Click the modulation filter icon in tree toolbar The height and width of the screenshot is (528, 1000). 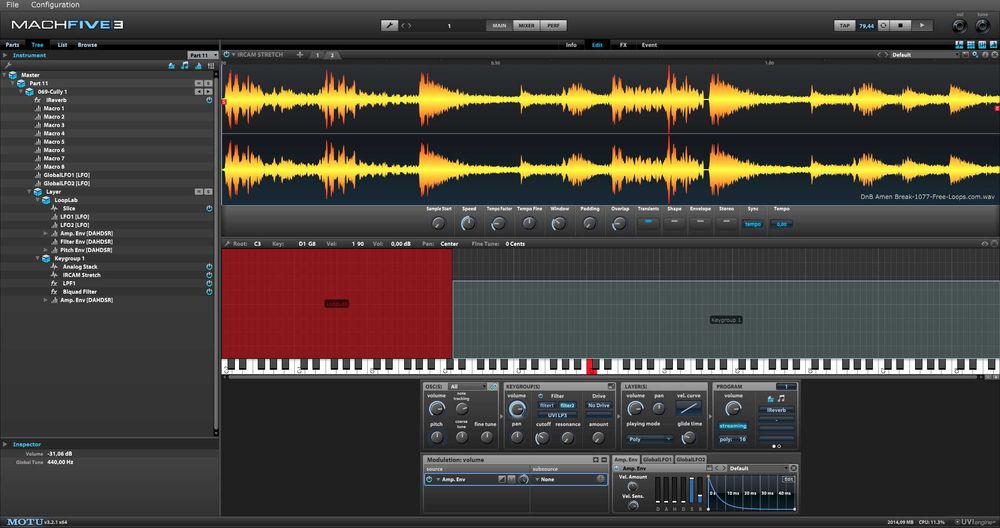[x=198, y=66]
